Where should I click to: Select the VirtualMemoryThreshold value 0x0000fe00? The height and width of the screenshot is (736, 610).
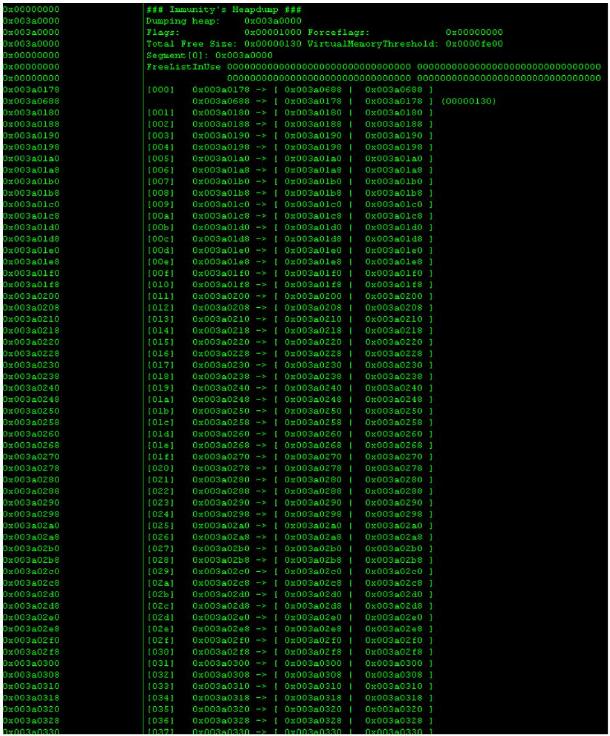tap(474, 44)
